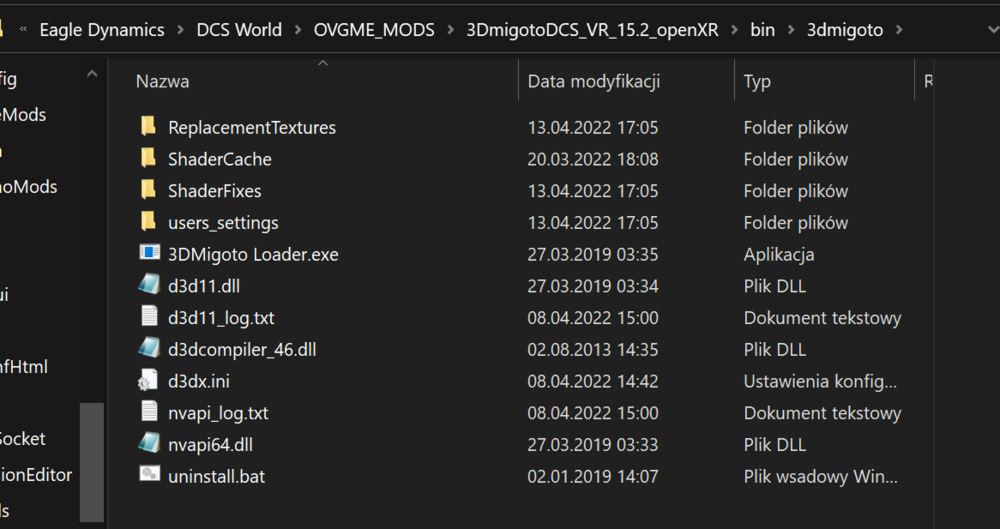Click the d3d11.dll file icon
This screenshot has width=1000, height=529.
click(x=149, y=286)
